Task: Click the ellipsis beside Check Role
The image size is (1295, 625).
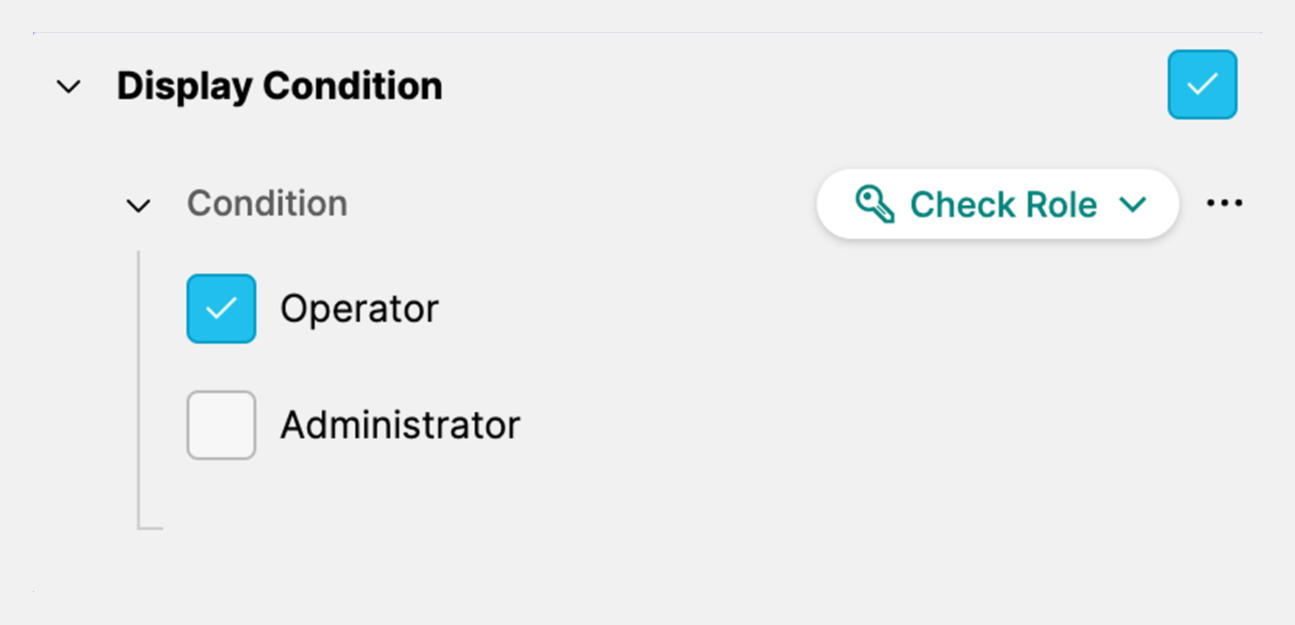Action: coord(1224,203)
